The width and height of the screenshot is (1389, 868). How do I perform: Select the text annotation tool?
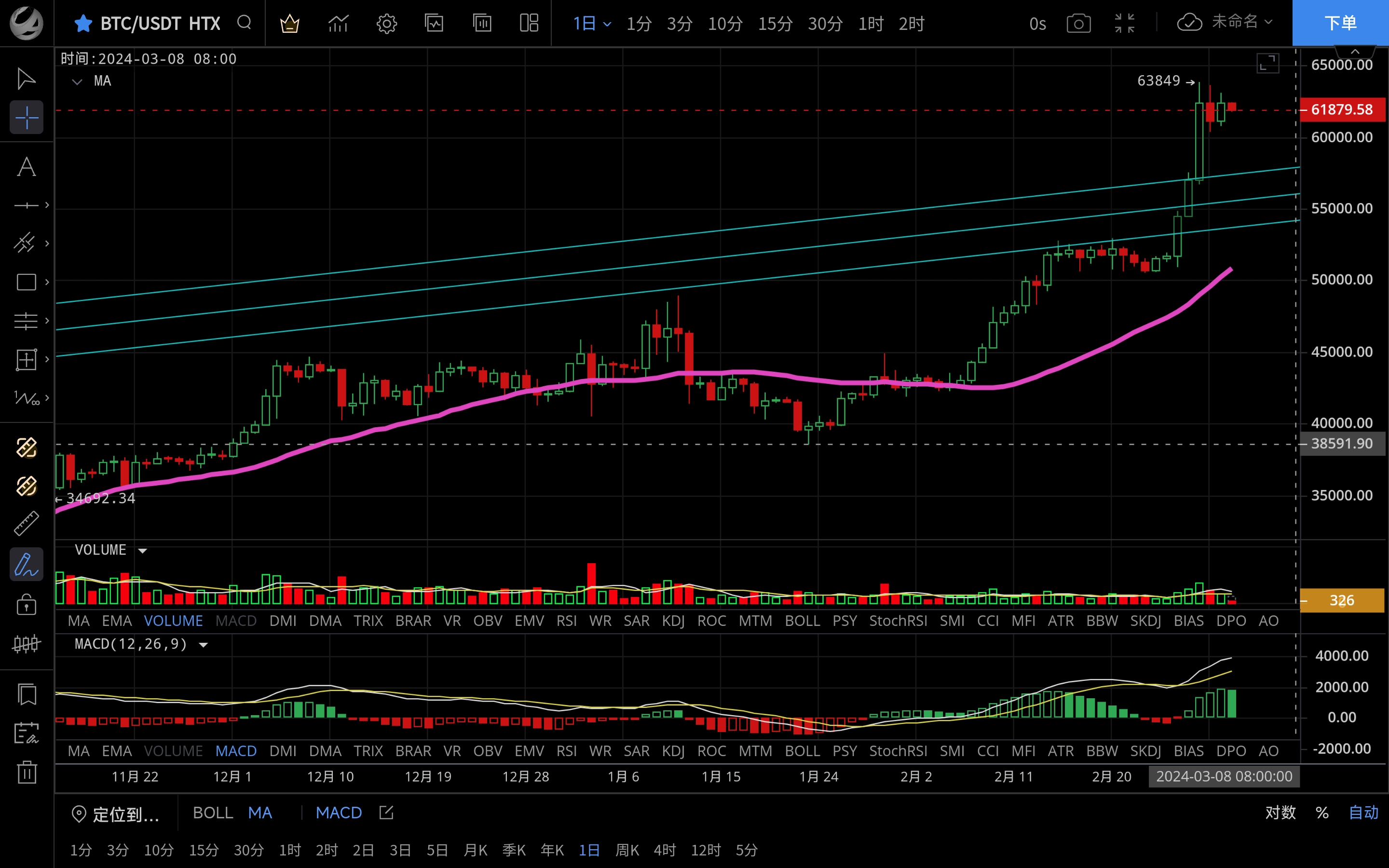[27, 167]
